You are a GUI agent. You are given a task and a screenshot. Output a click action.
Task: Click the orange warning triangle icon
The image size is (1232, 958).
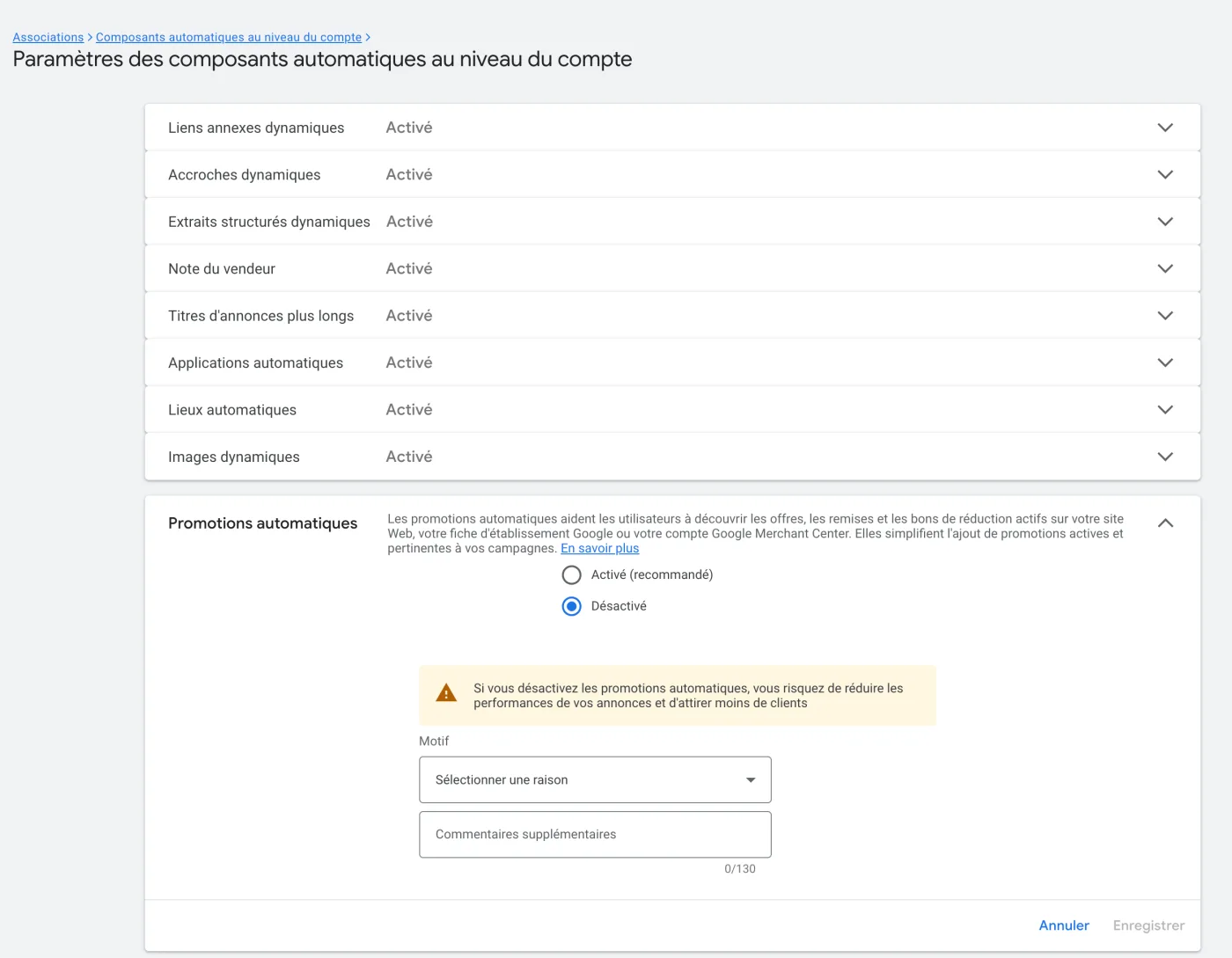[446, 693]
